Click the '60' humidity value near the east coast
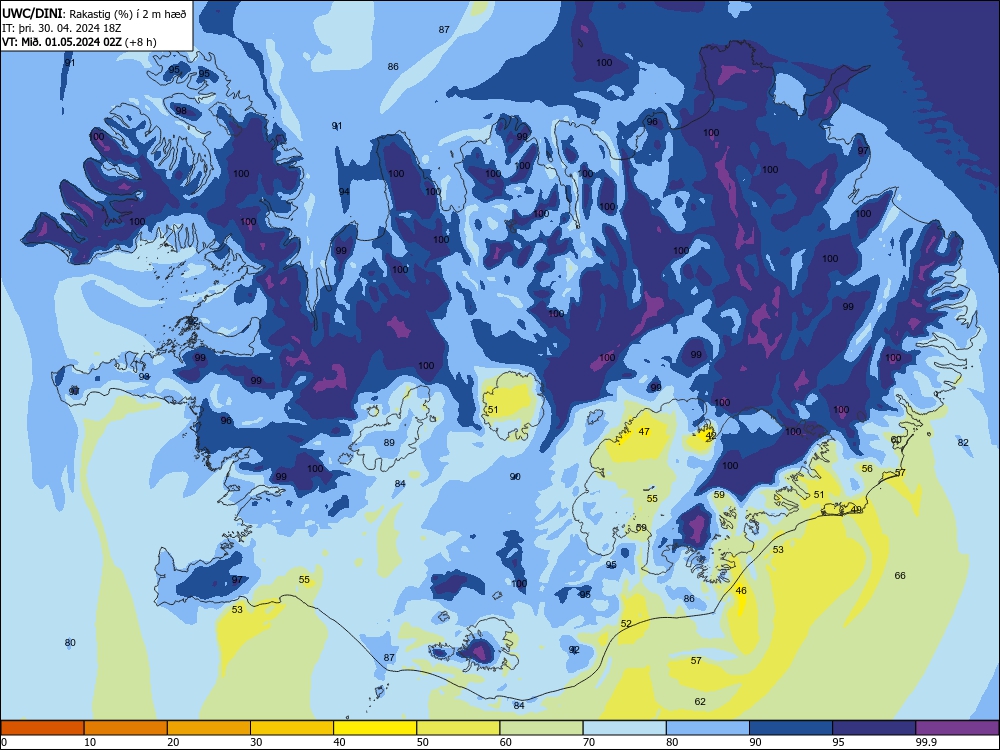1000x750 pixels. (896, 440)
